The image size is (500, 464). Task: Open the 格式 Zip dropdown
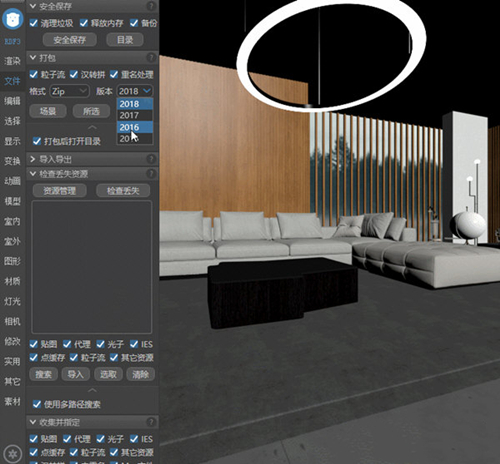(69, 91)
